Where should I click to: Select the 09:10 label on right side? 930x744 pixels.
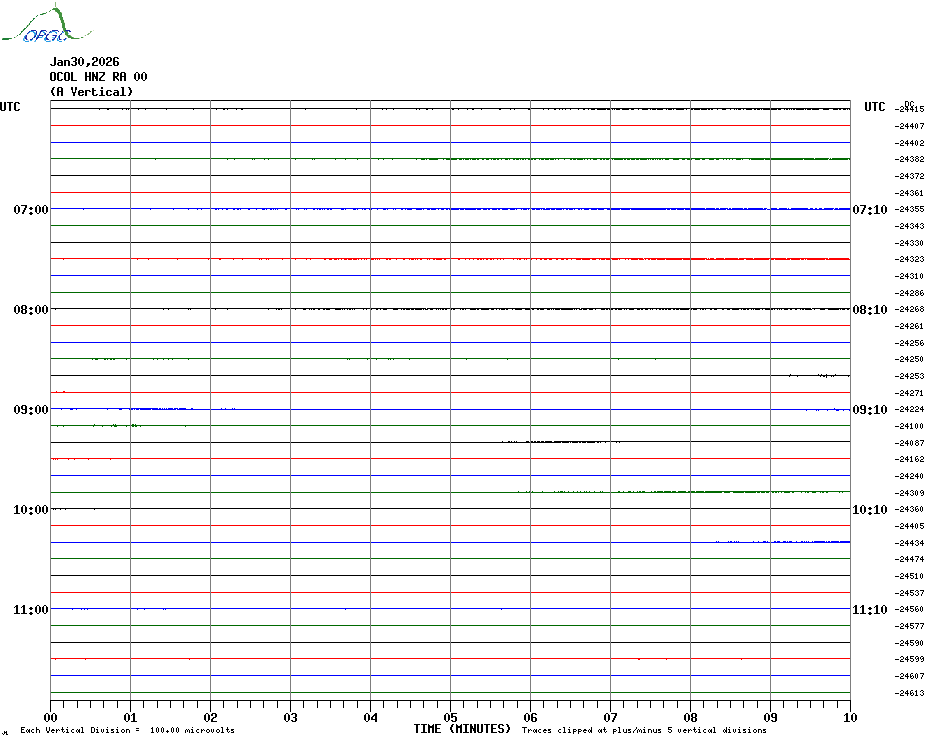click(x=869, y=410)
